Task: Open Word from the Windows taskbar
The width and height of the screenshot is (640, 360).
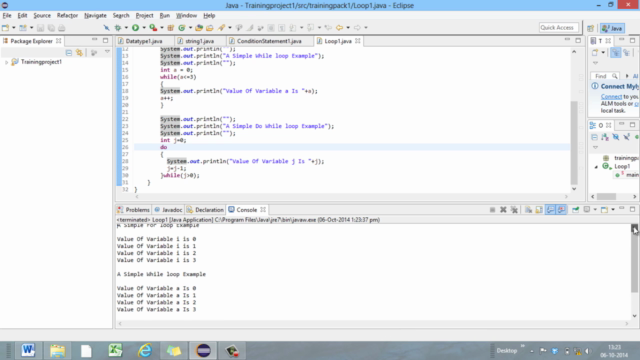Action: pyautogui.click(x=28, y=351)
